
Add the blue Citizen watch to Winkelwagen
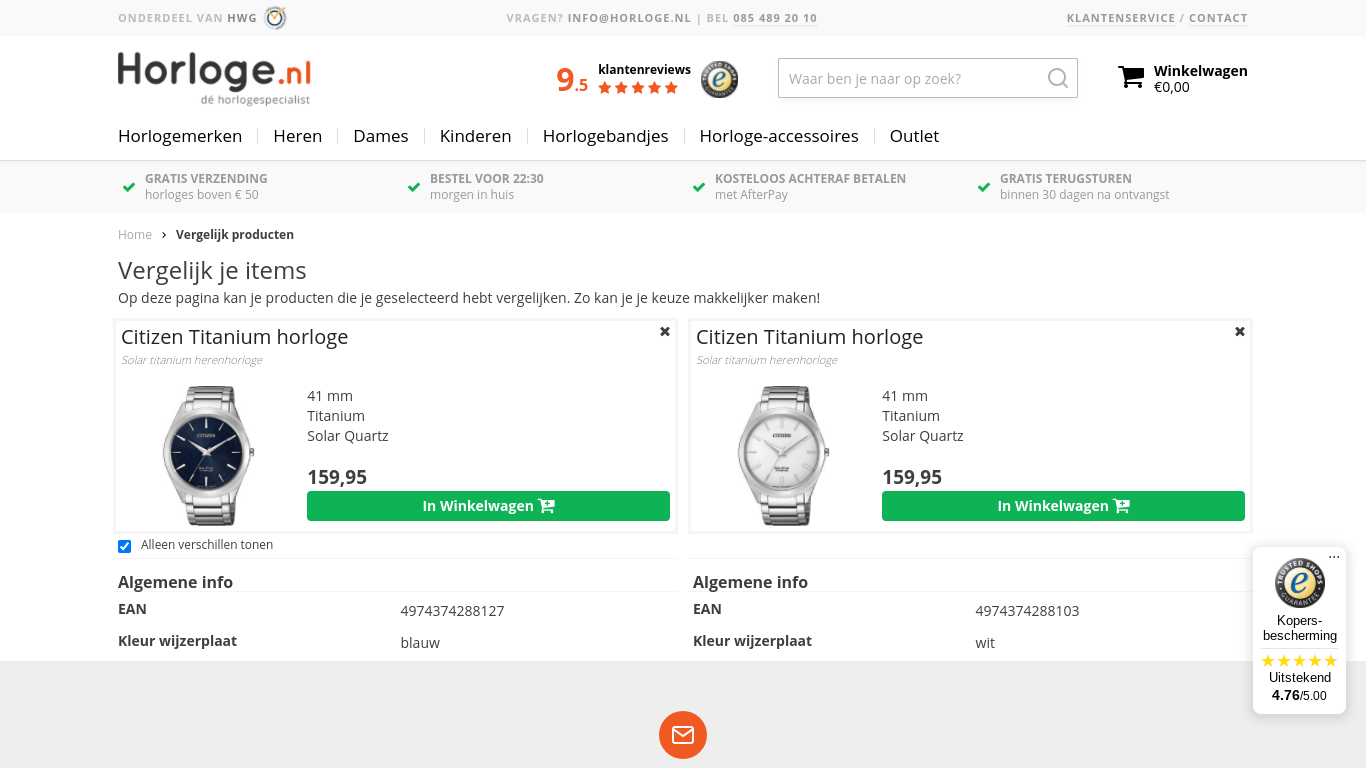pos(488,506)
